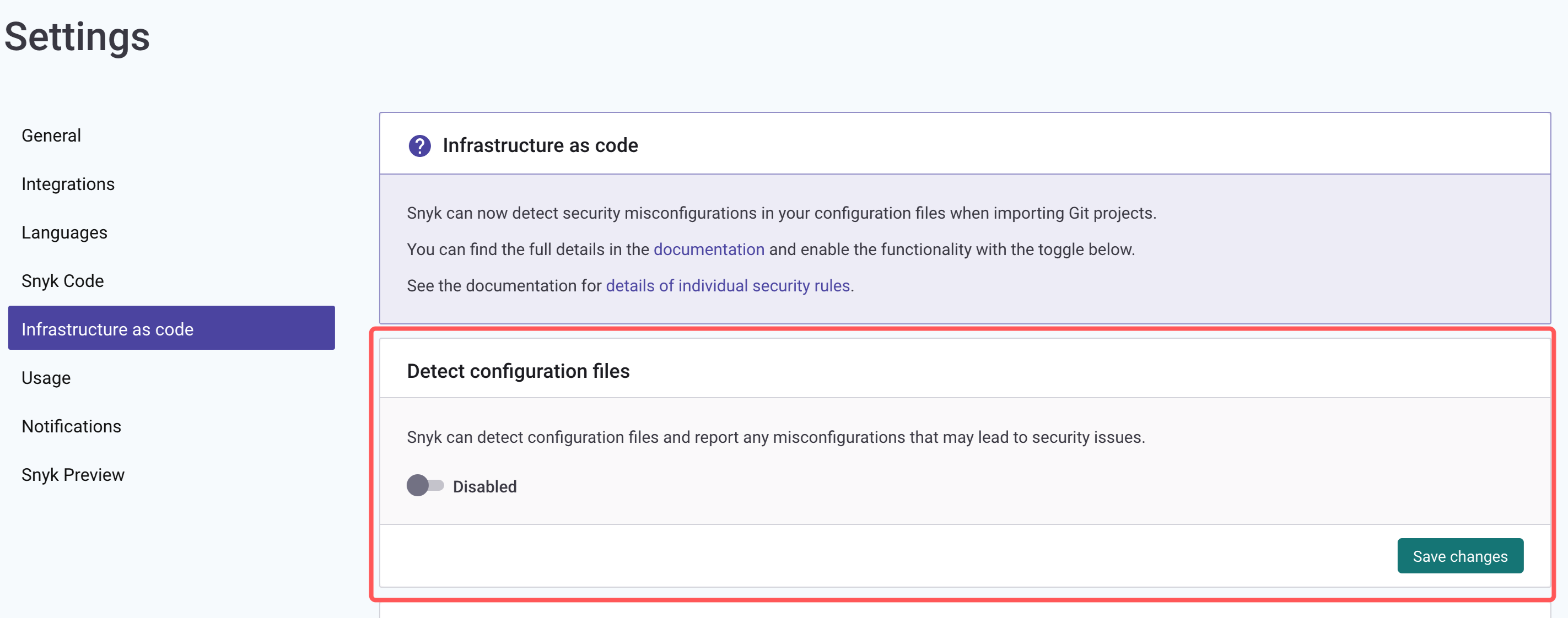Click the question mark help icon
This screenshot has height=618, width=1568.
point(419,146)
